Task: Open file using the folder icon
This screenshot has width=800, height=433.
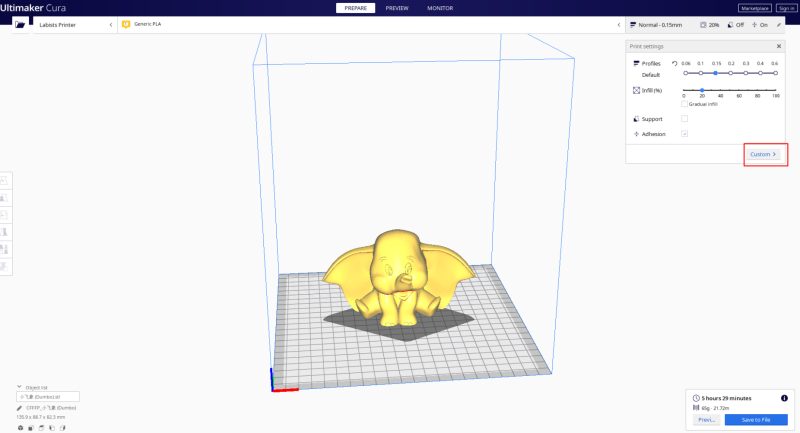Action: (20, 24)
